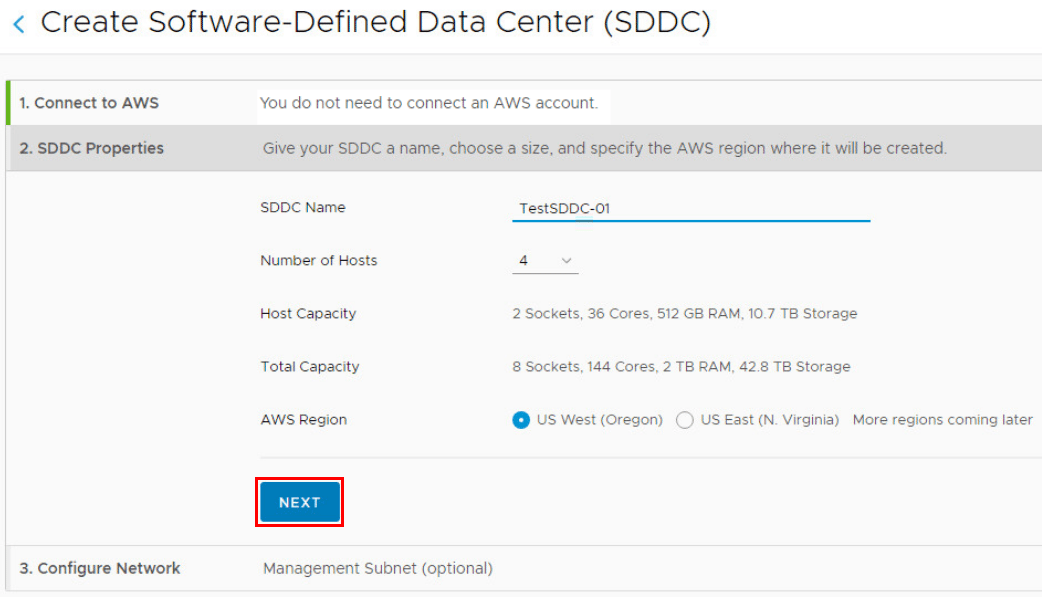Click the AWS account connection message

(428, 103)
